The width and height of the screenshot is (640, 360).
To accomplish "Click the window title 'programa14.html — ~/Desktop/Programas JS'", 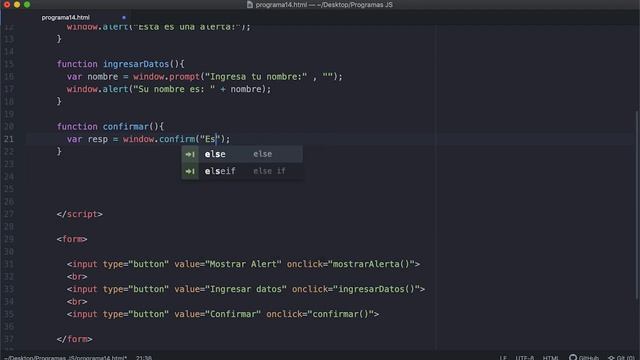I will pyautogui.click(x=324, y=4).
